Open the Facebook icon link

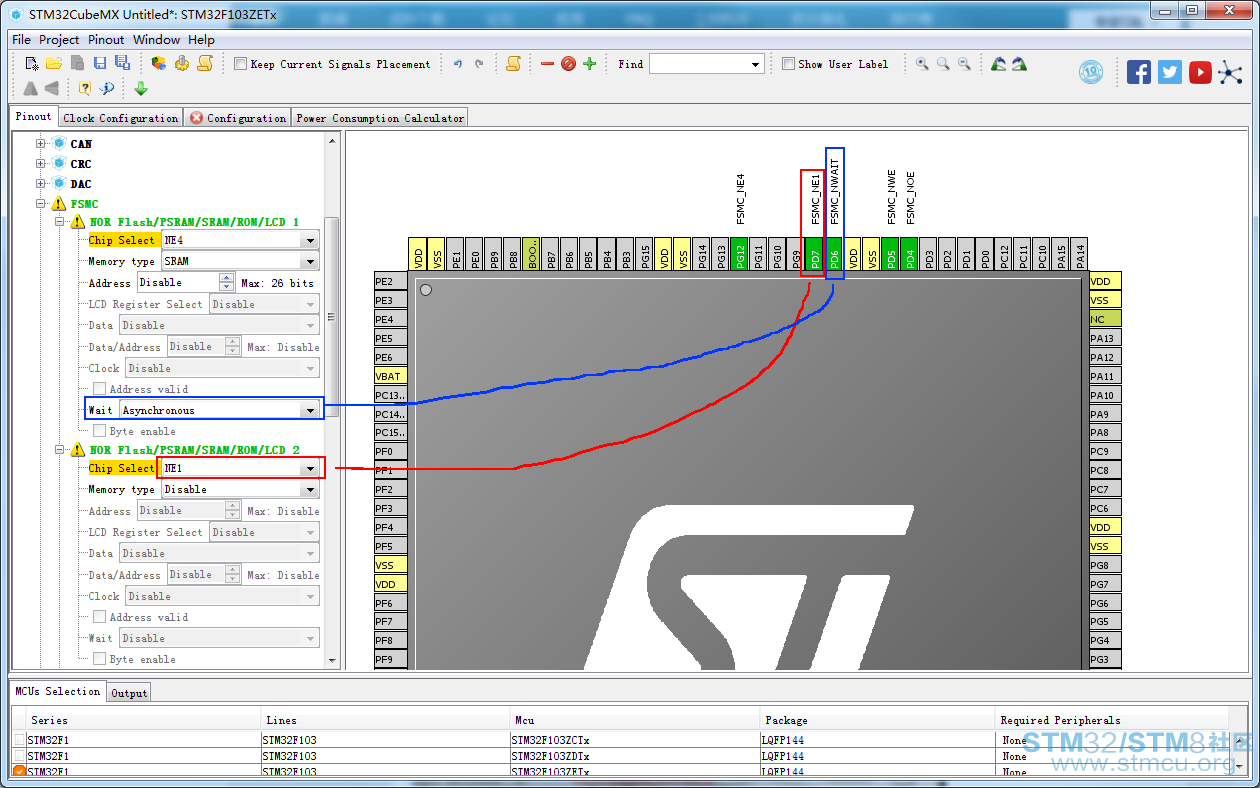pos(1138,72)
